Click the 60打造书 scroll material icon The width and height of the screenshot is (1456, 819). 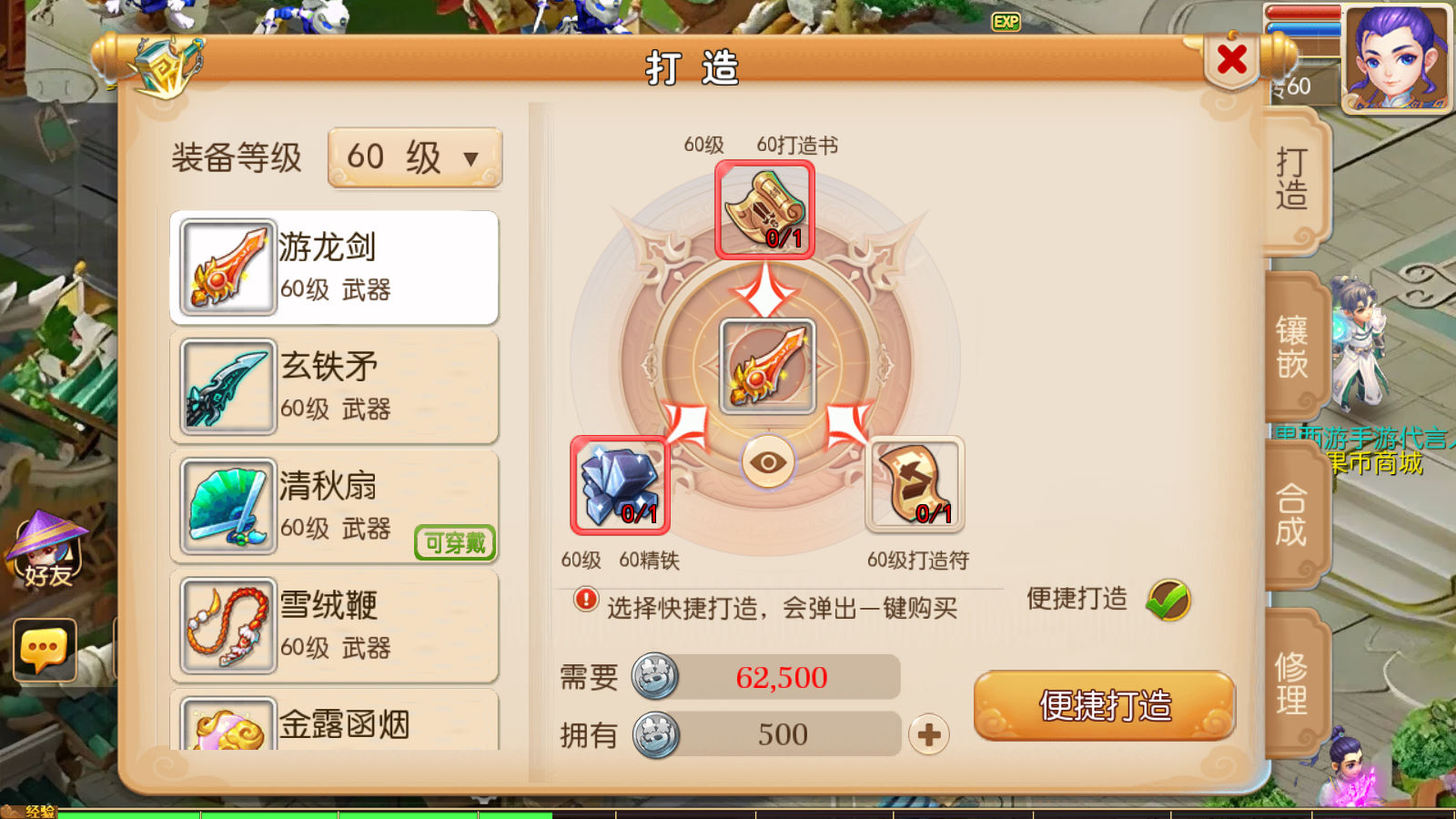[x=764, y=210]
